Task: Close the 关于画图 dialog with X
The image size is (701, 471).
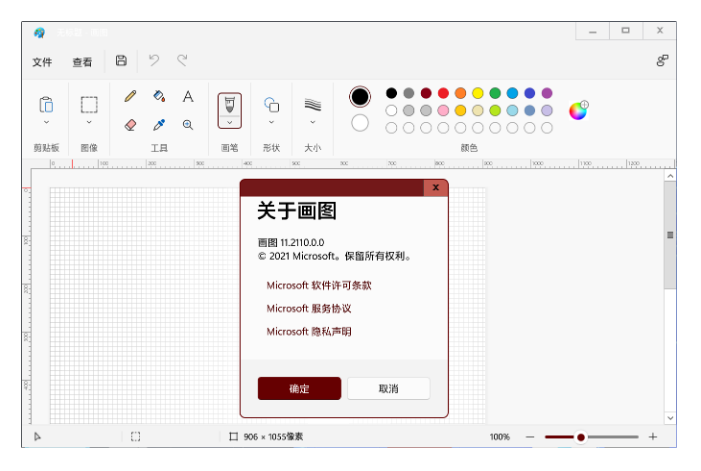Action: pos(435,187)
